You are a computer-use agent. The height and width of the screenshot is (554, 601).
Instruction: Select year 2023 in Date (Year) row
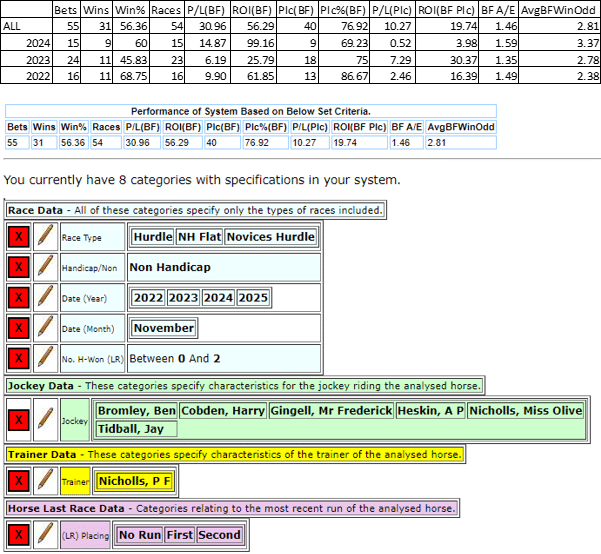click(x=183, y=298)
